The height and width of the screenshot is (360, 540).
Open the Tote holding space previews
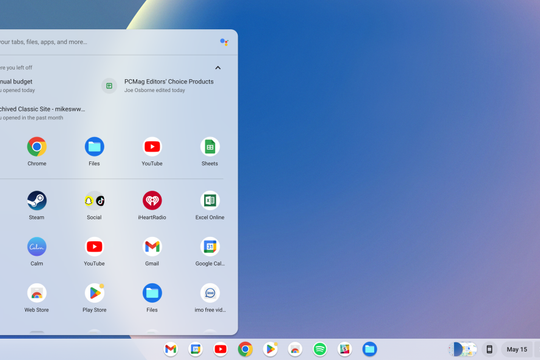[x=463, y=349]
